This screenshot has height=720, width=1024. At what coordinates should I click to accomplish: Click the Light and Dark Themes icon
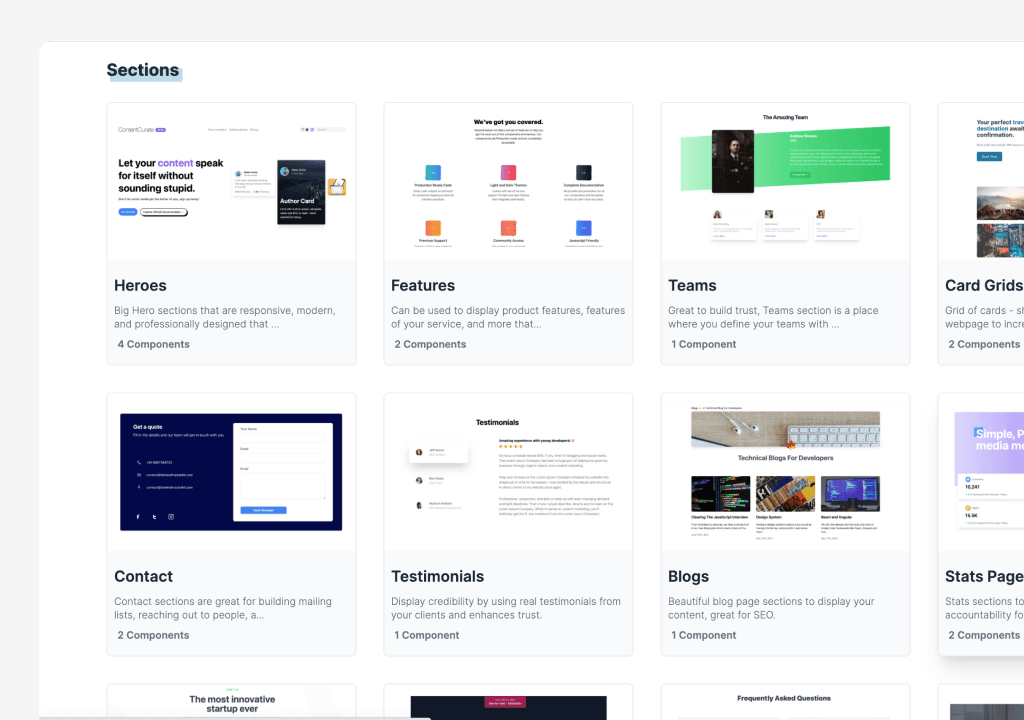tap(508, 173)
